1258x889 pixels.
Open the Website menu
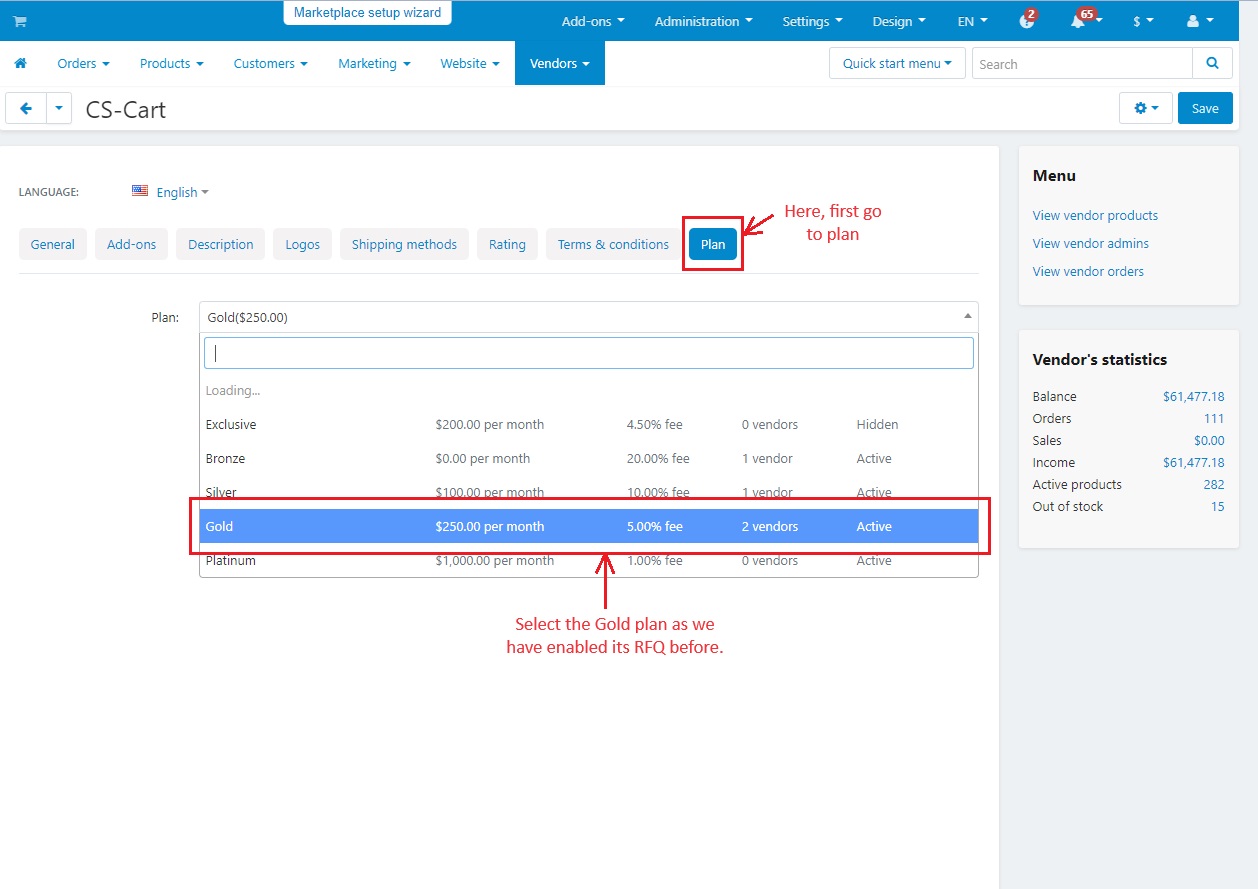(x=470, y=63)
